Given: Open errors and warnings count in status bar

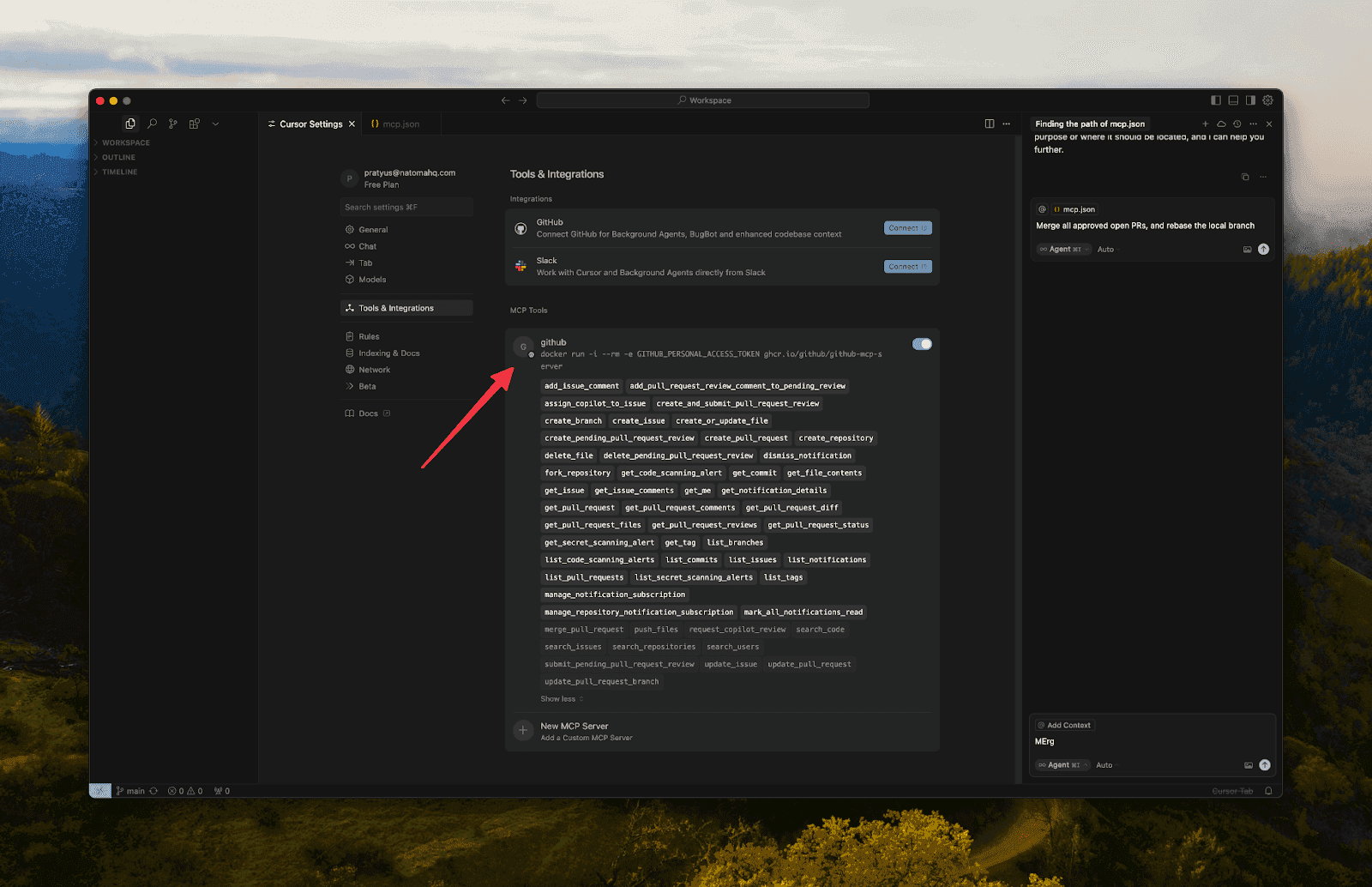Looking at the screenshot, I should click(x=185, y=791).
